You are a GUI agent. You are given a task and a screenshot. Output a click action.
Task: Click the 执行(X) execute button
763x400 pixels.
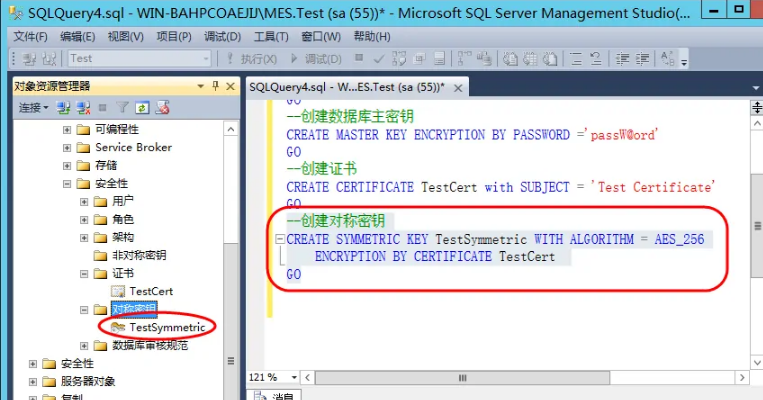coord(252,59)
